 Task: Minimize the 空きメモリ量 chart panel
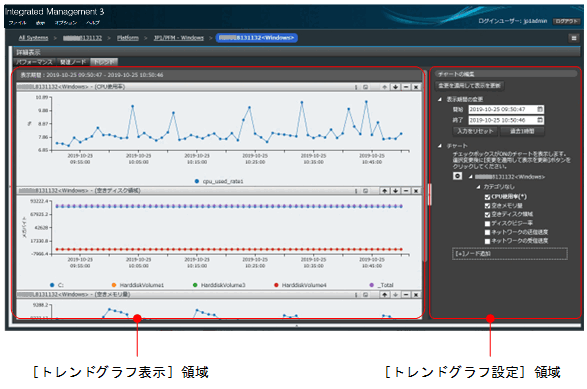(x=406, y=295)
